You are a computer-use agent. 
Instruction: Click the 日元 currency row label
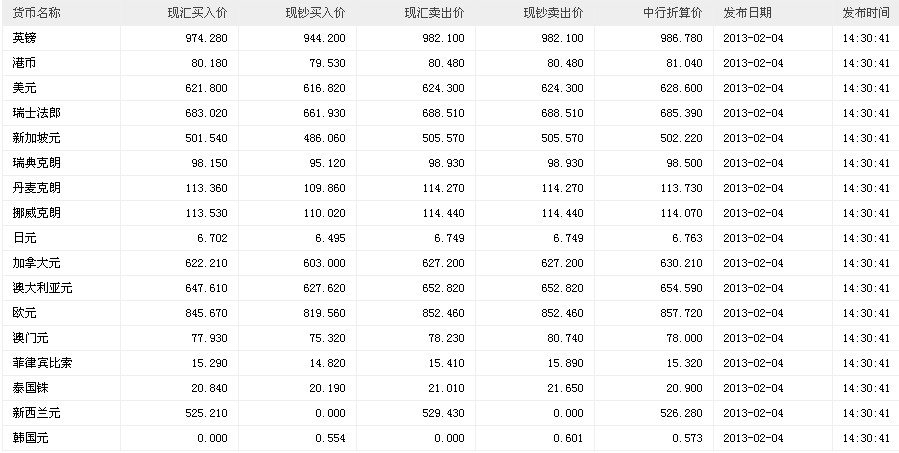pyautogui.click(x=25, y=238)
